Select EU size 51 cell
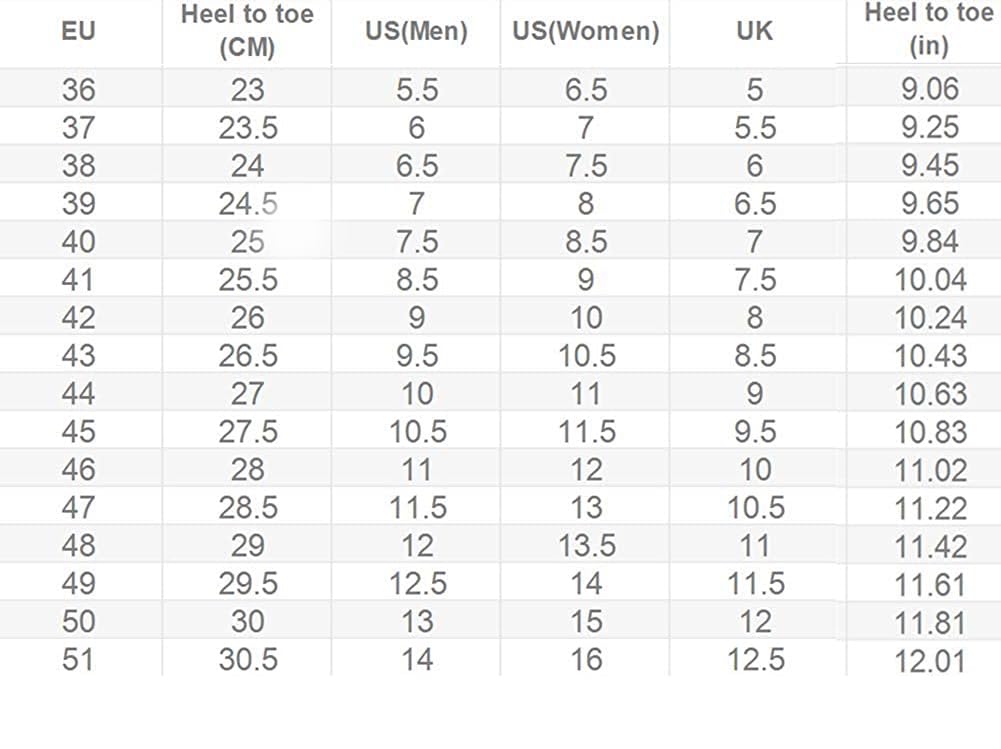 [x=78, y=660]
